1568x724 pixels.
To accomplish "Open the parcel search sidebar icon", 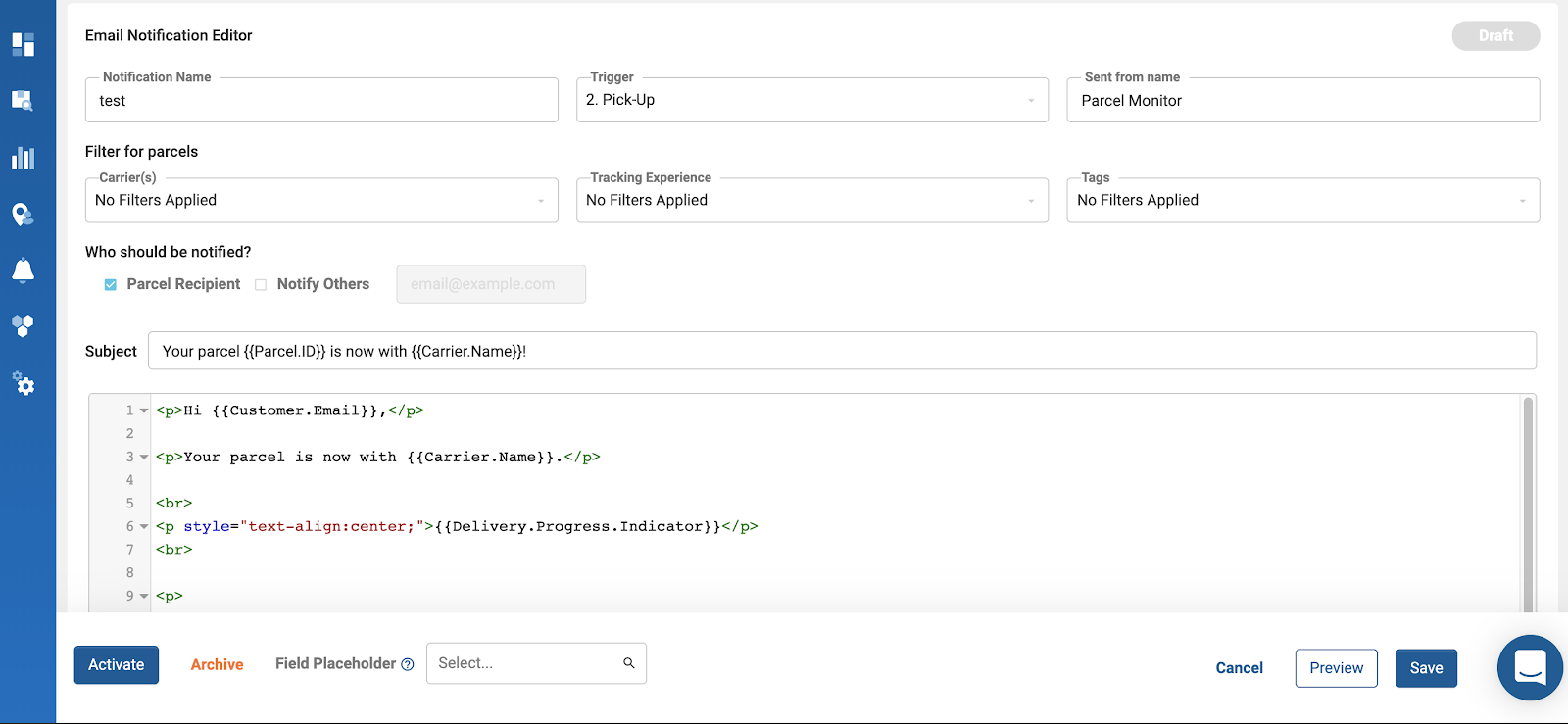I will [23, 100].
